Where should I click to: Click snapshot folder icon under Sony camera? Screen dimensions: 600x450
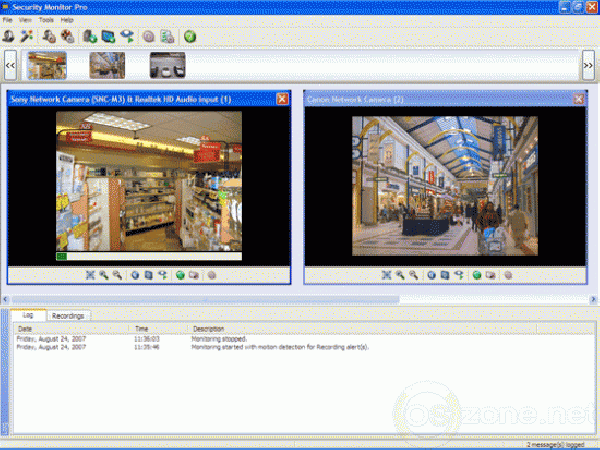(194, 275)
